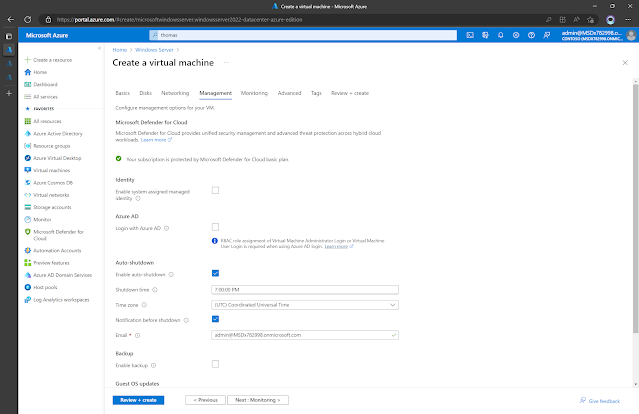Click the Previous button

[x=205, y=400]
